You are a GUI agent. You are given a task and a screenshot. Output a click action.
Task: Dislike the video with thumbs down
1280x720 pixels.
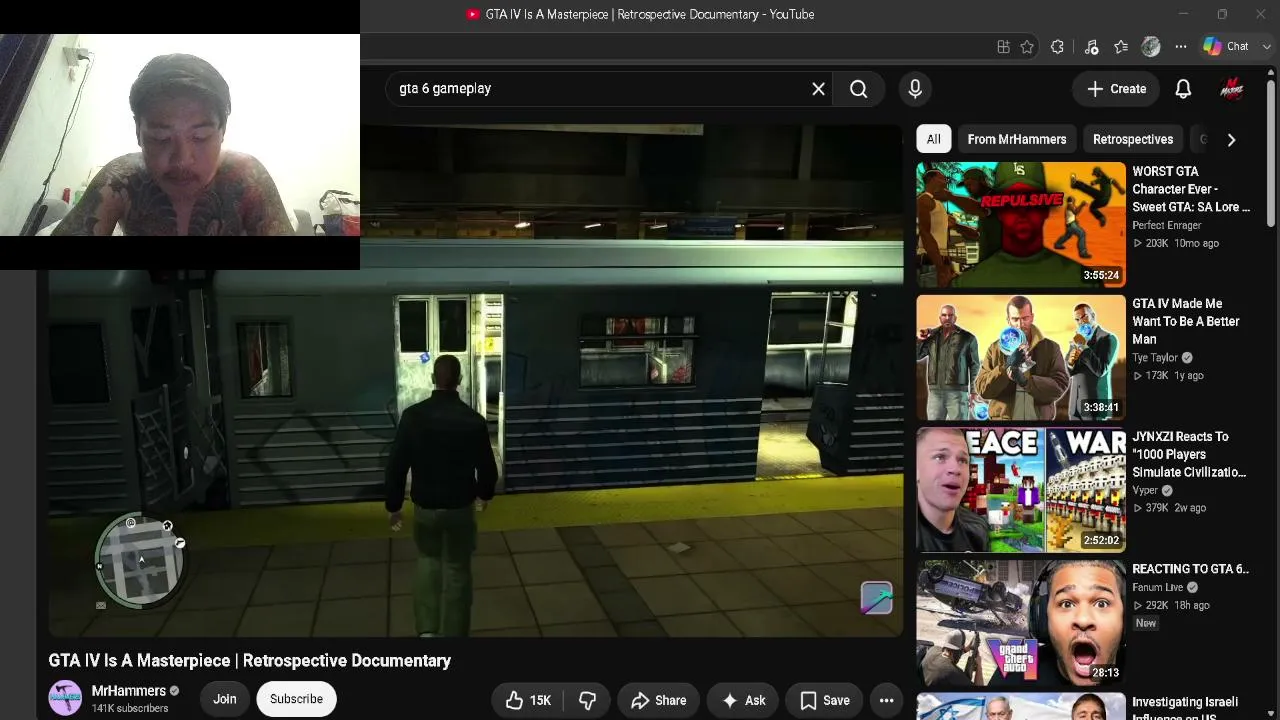pyautogui.click(x=587, y=700)
